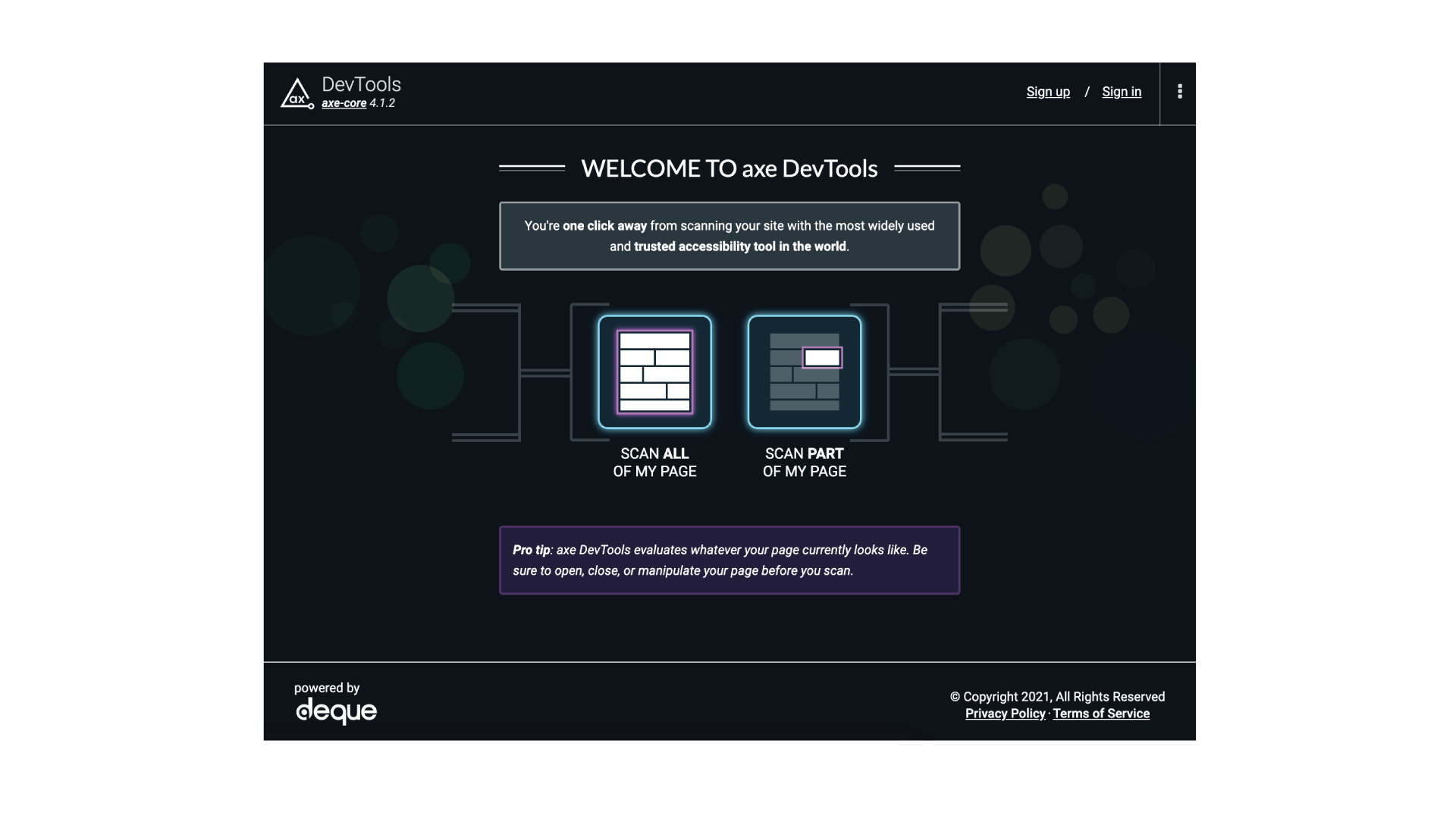Click the Sign in link
Viewport: 1456px width, 819px height.
coord(1122,92)
